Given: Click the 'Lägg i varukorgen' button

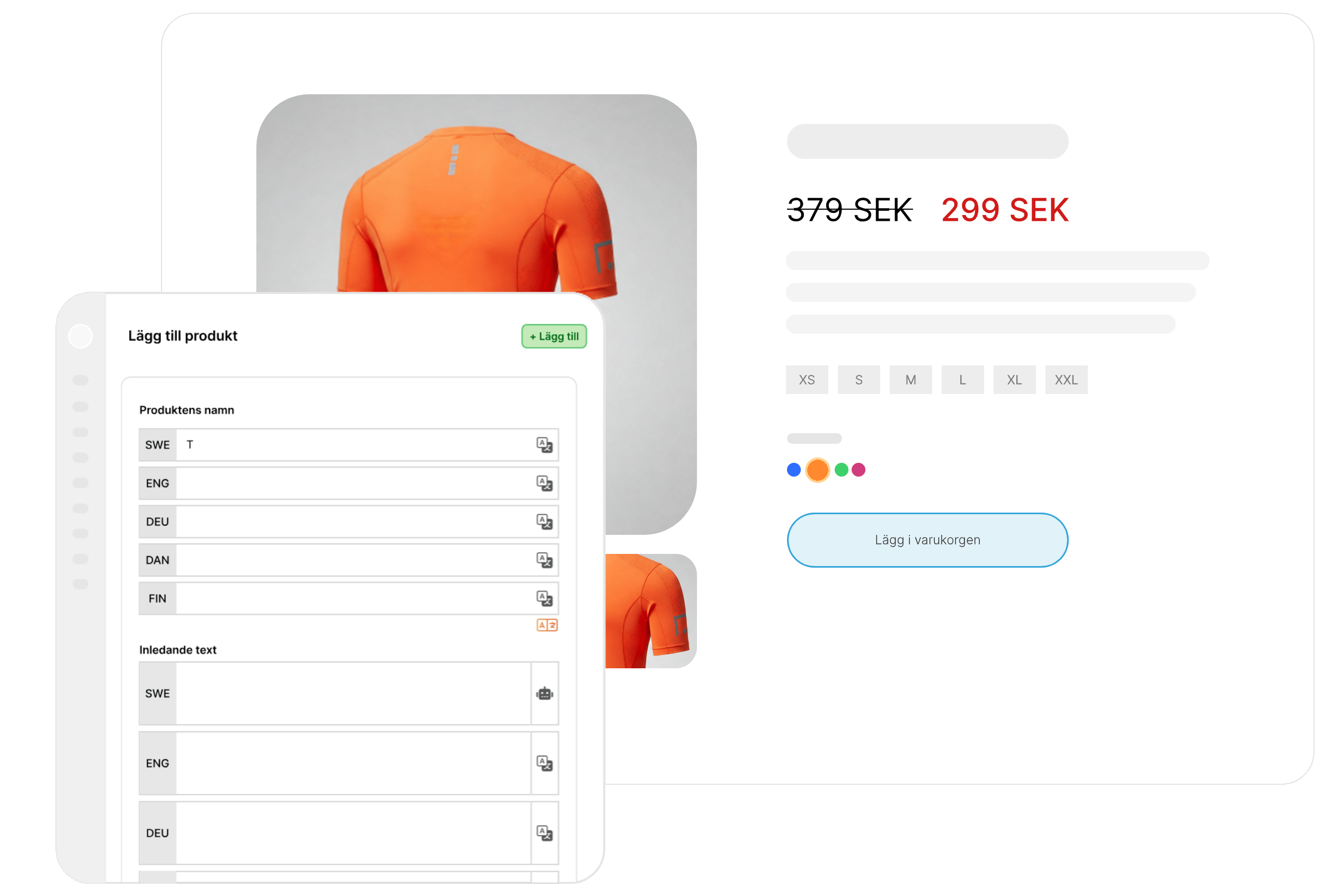Looking at the screenshot, I should point(927,540).
